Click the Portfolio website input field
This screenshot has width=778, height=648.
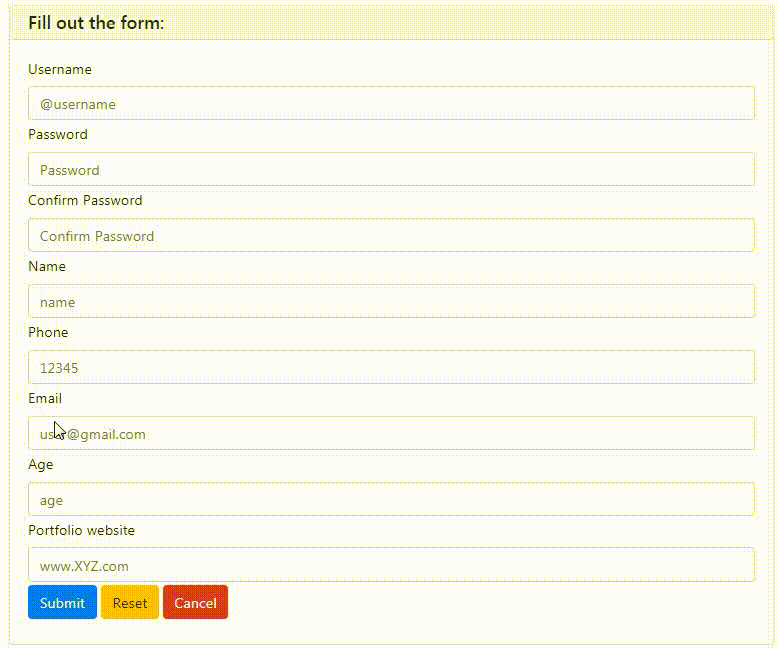[x=390, y=566]
